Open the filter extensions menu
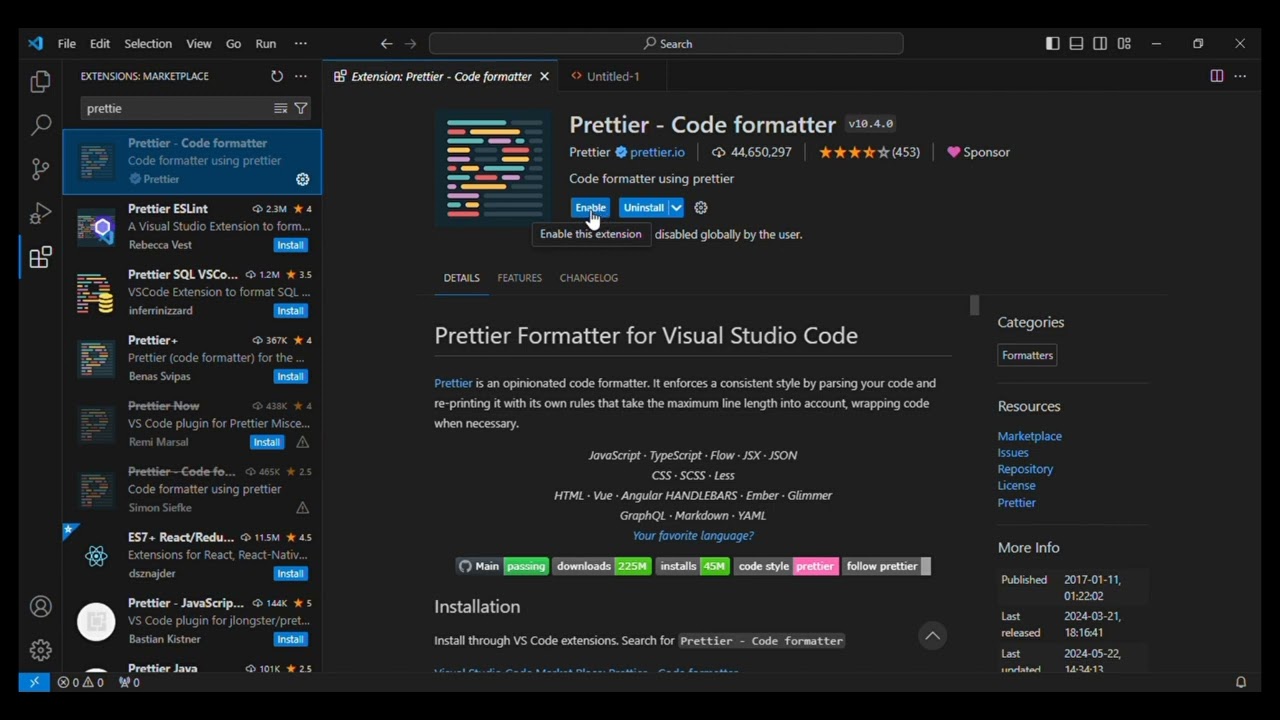This screenshot has width=1280, height=720. [x=301, y=108]
